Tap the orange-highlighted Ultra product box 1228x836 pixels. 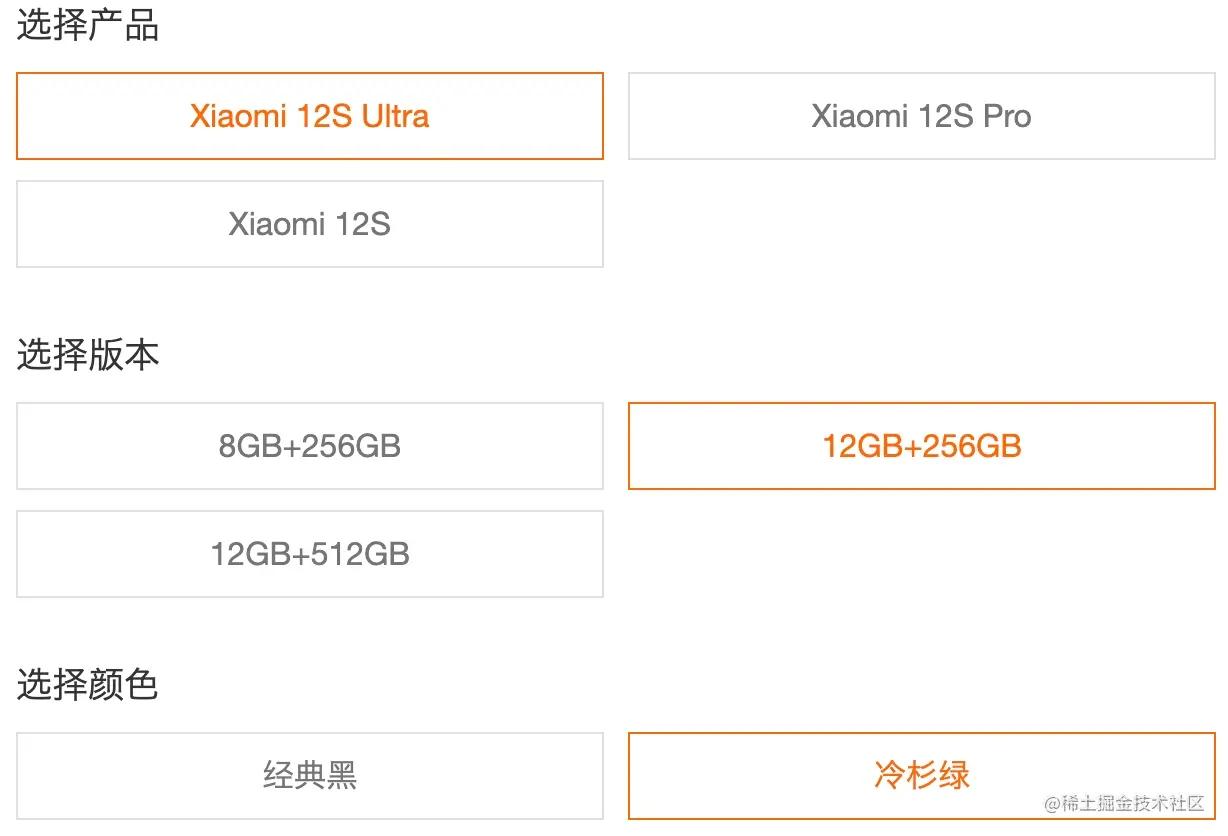point(310,116)
